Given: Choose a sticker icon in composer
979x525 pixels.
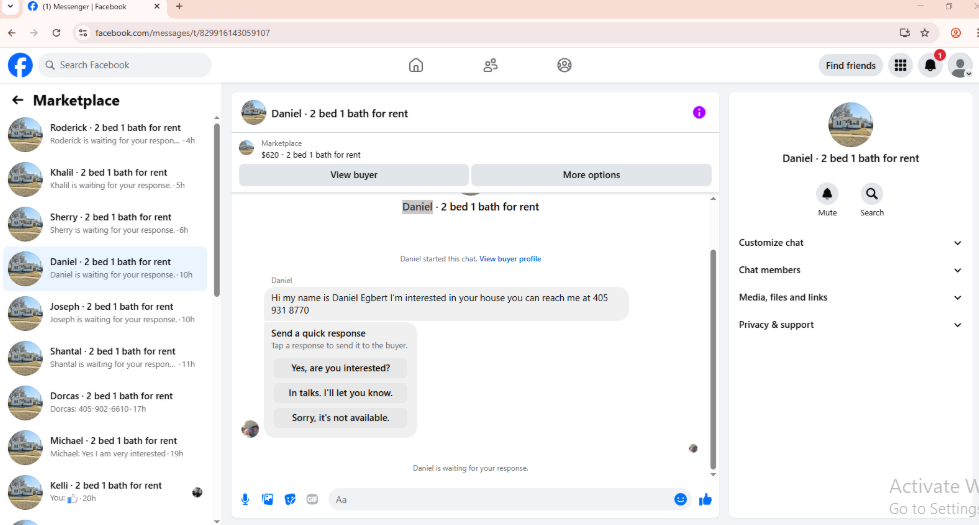Looking at the screenshot, I should point(290,499).
